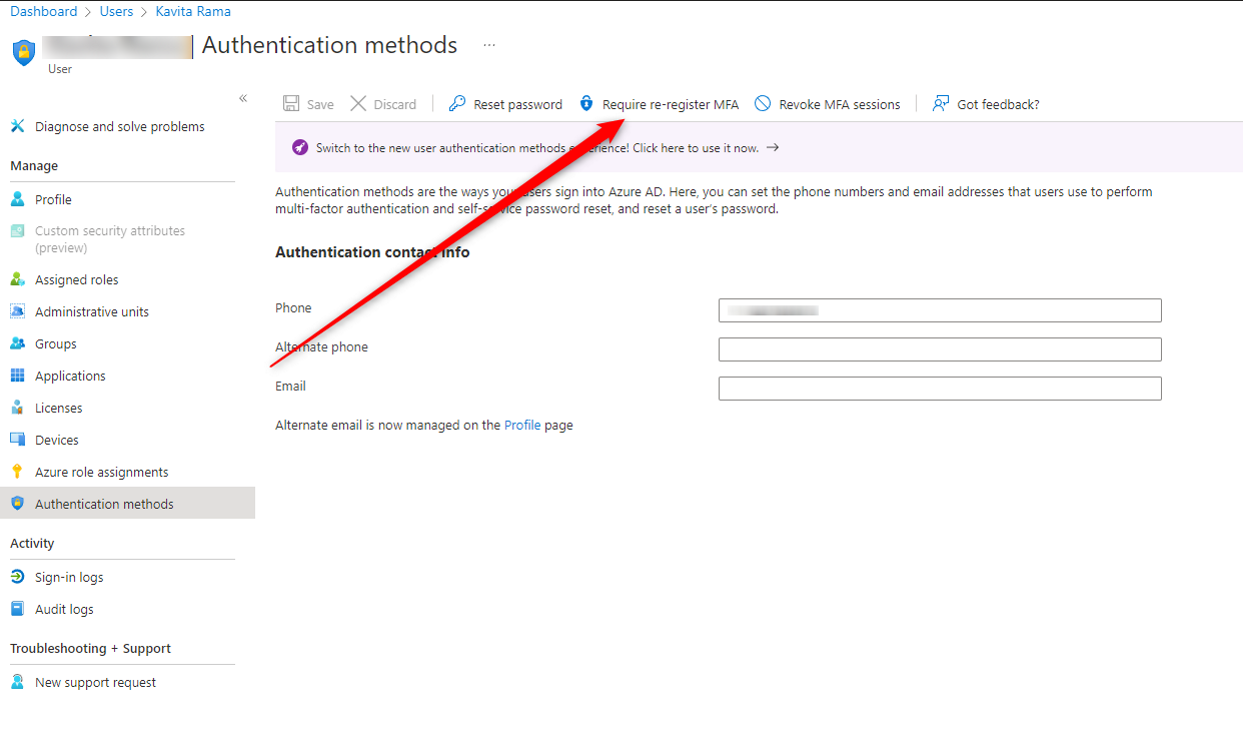Switch to new authentication methods experience banner
Image resolution: width=1243 pixels, height=744 pixels.
click(537, 148)
